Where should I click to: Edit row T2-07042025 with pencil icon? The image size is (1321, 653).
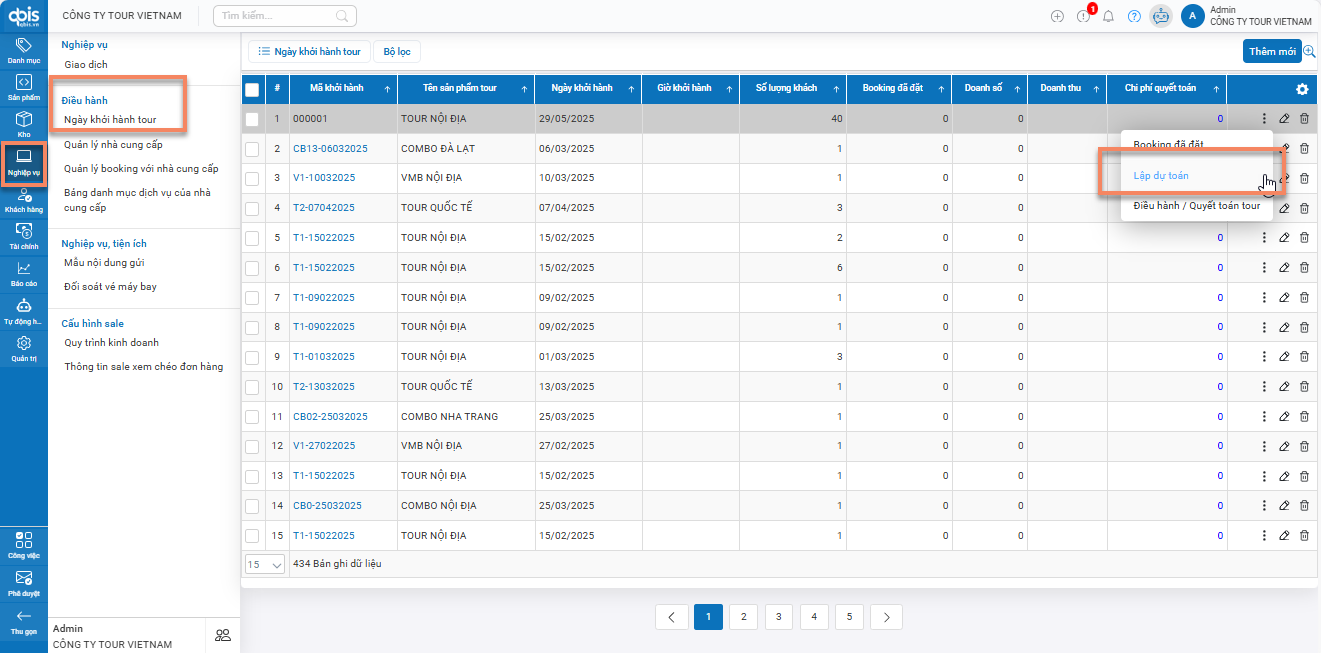click(x=1285, y=208)
